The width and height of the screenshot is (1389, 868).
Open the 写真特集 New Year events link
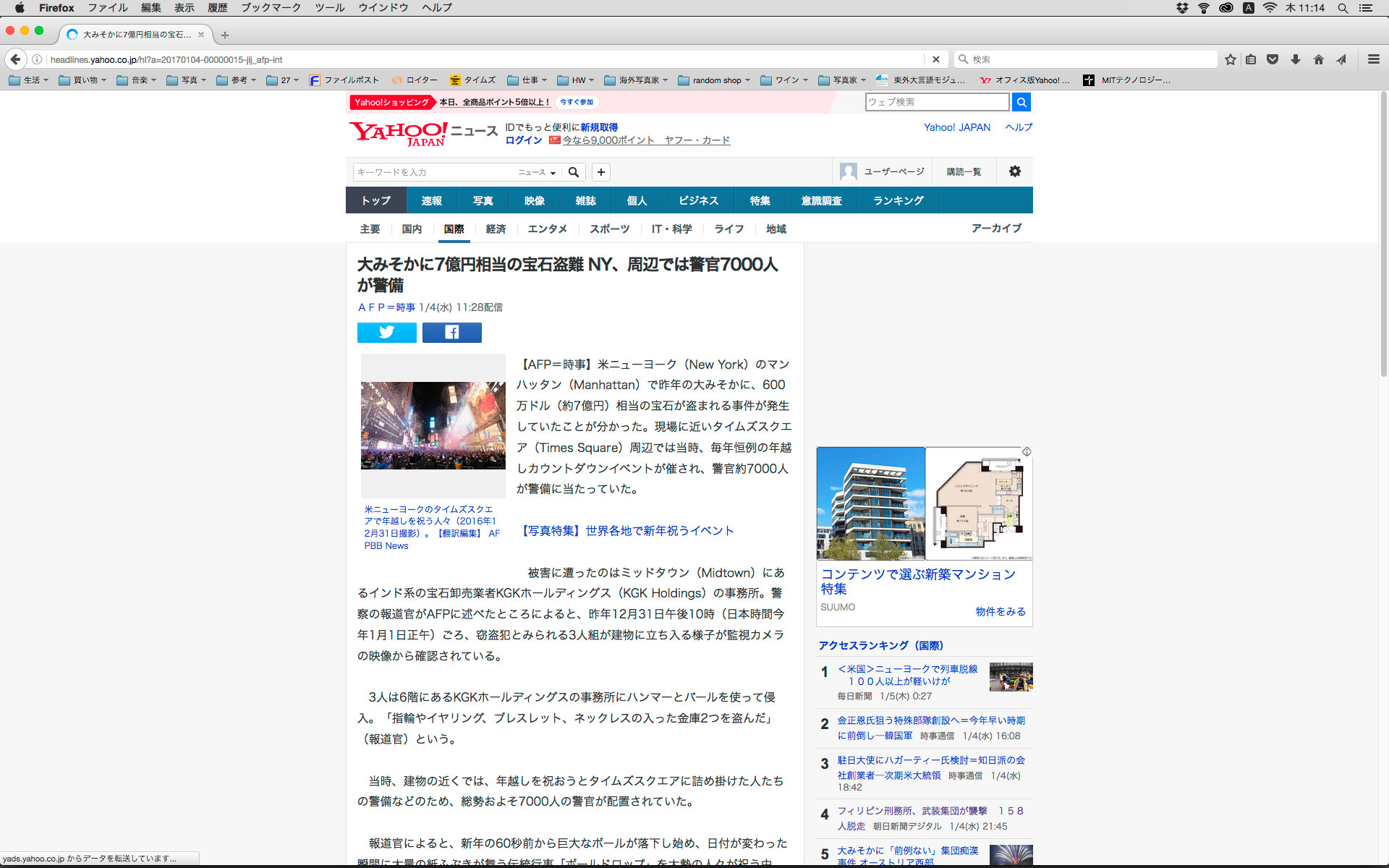(x=626, y=531)
